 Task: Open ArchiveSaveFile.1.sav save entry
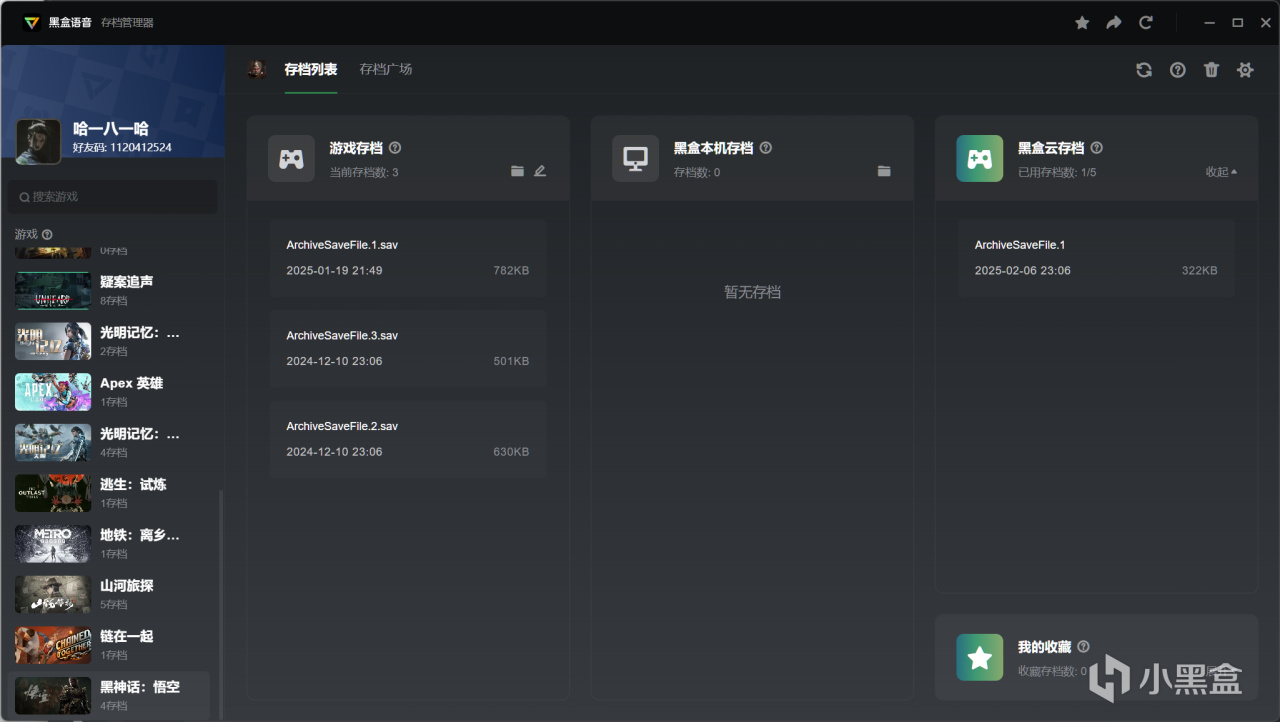(x=408, y=258)
